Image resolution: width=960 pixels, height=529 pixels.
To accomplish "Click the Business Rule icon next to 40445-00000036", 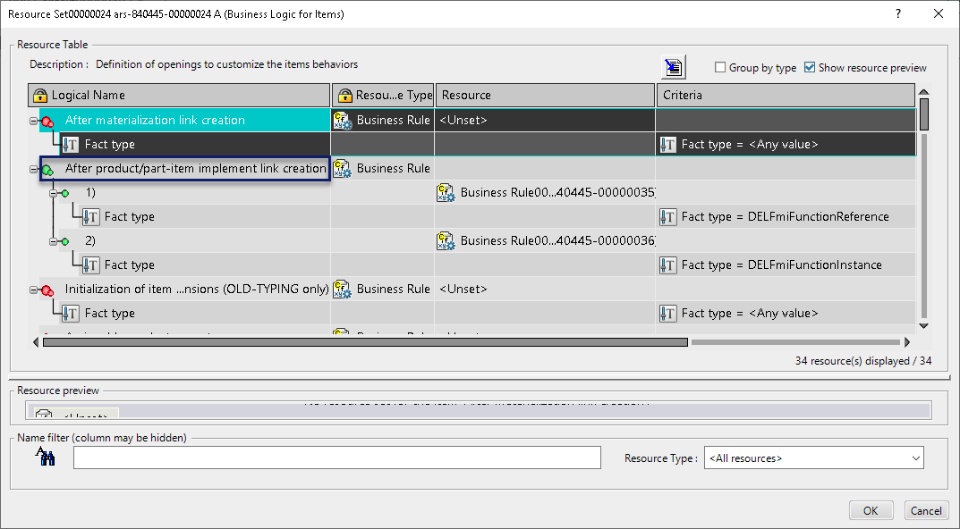I will pos(446,241).
